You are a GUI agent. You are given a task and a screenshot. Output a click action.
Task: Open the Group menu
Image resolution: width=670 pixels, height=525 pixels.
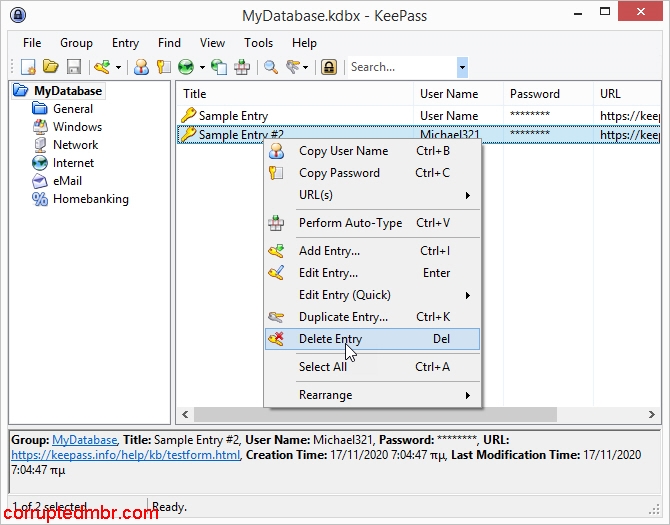pos(76,43)
